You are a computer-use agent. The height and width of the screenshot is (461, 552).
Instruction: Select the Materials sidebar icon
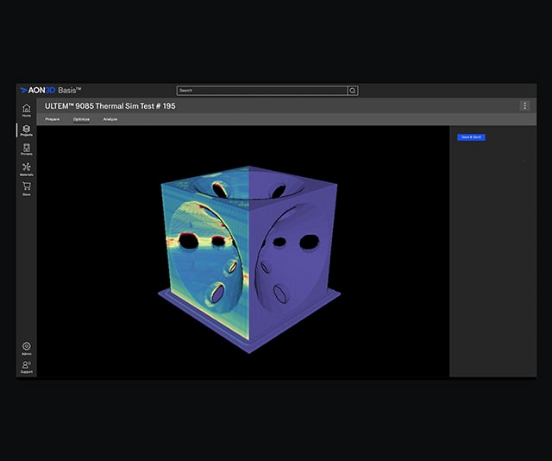[x=26, y=169]
